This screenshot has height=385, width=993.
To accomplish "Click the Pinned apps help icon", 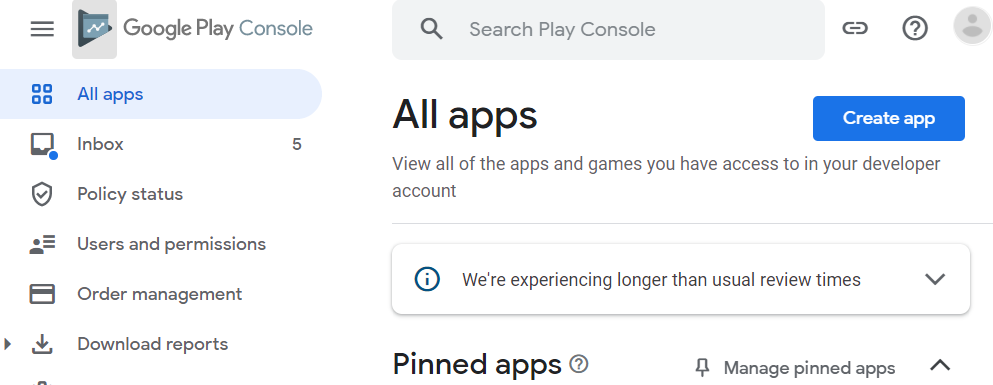I will coord(578,363).
